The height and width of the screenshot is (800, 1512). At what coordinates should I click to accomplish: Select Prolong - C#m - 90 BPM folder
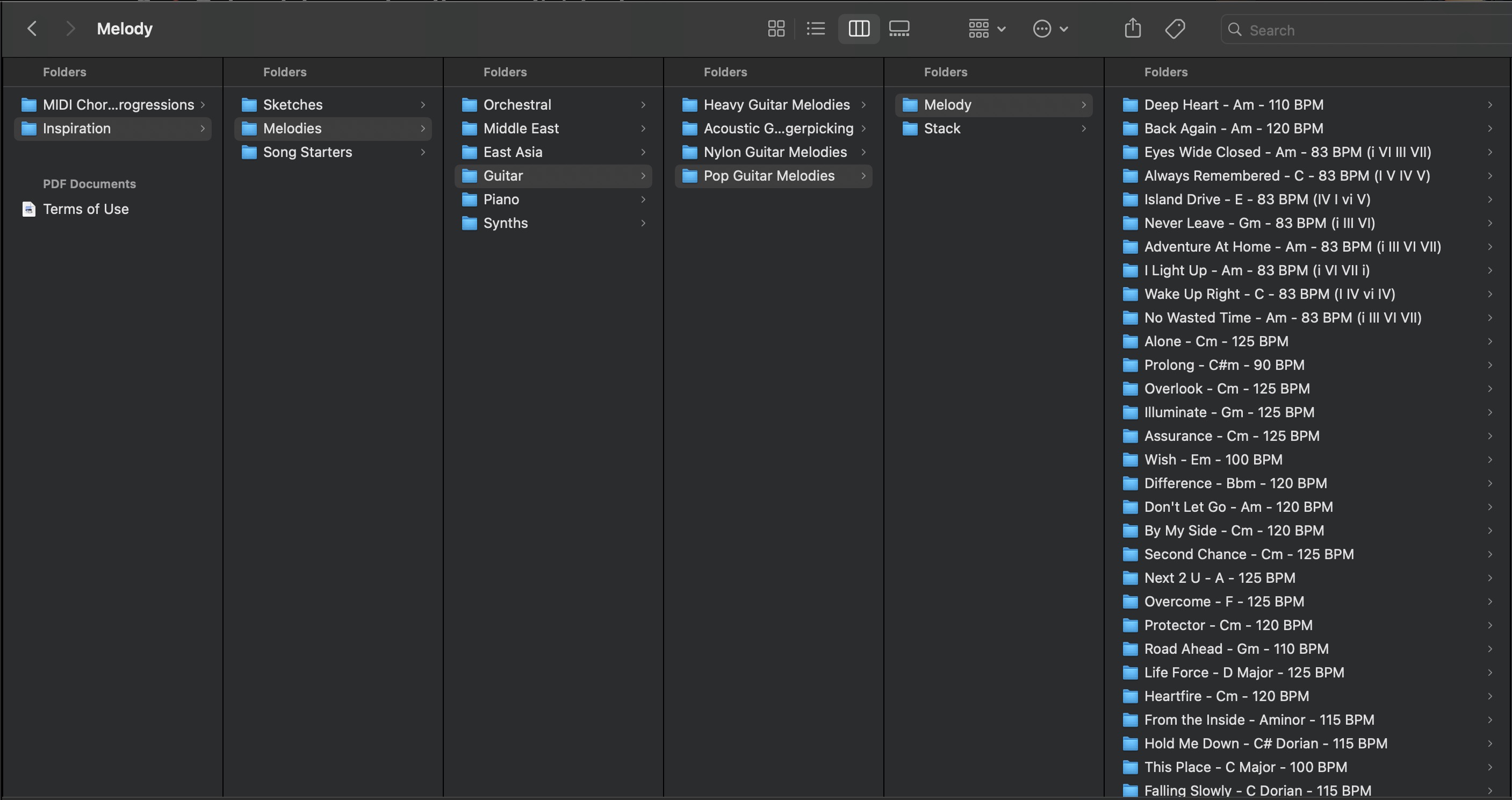[1224, 365]
